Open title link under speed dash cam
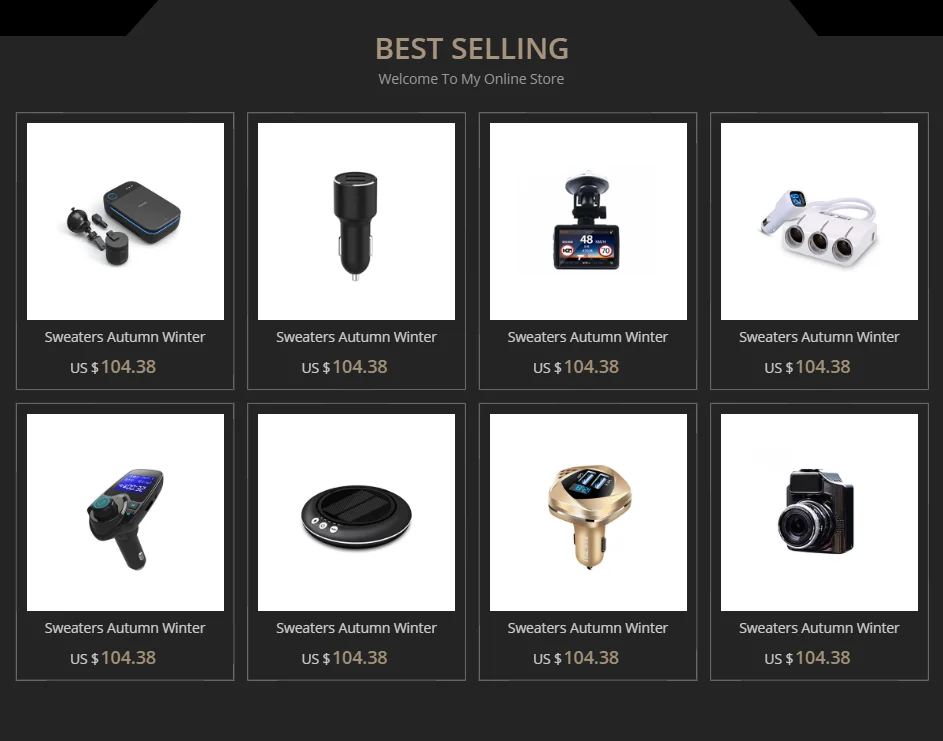This screenshot has height=741, width=943. pyautogui.click(x=588, y=337)
